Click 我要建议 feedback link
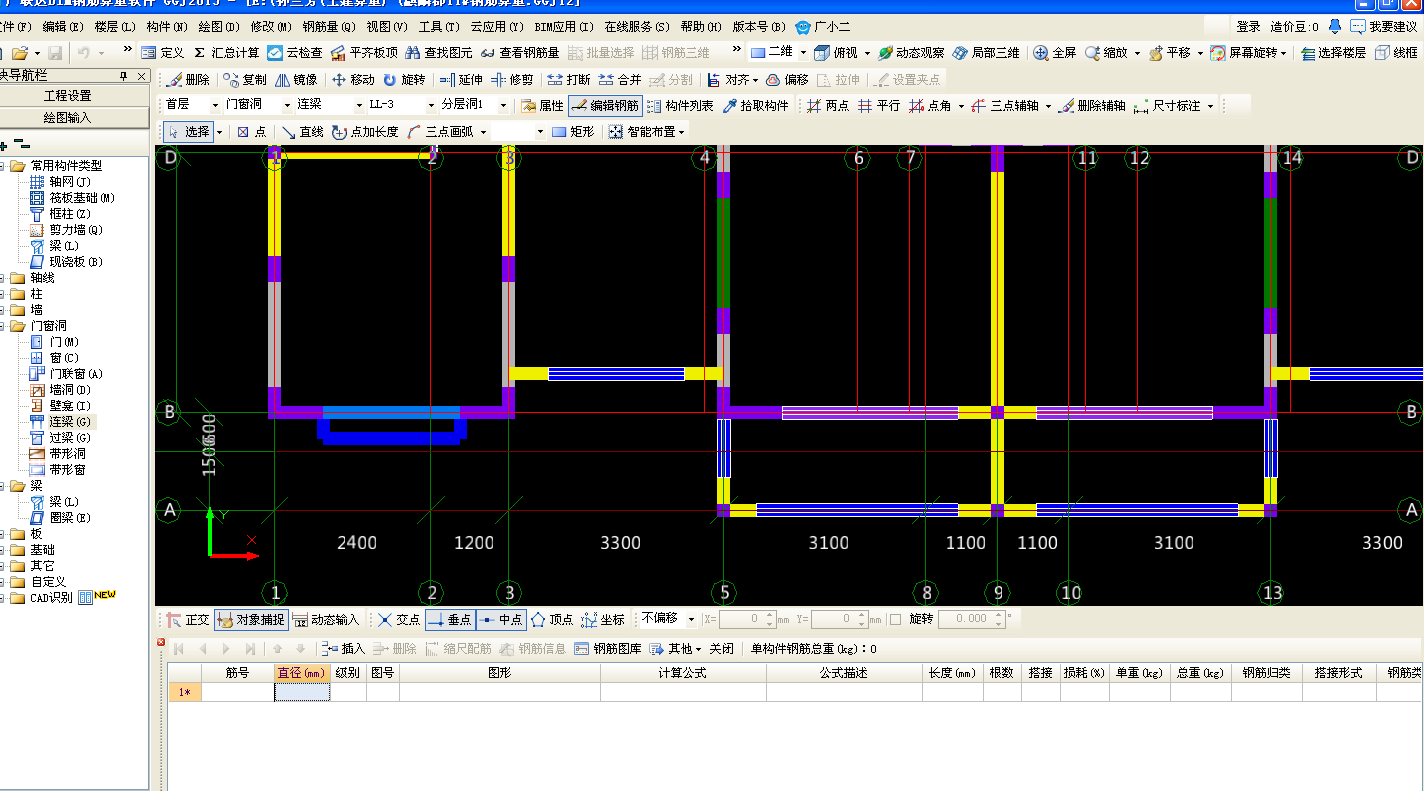 click(x=1384, y=26)
